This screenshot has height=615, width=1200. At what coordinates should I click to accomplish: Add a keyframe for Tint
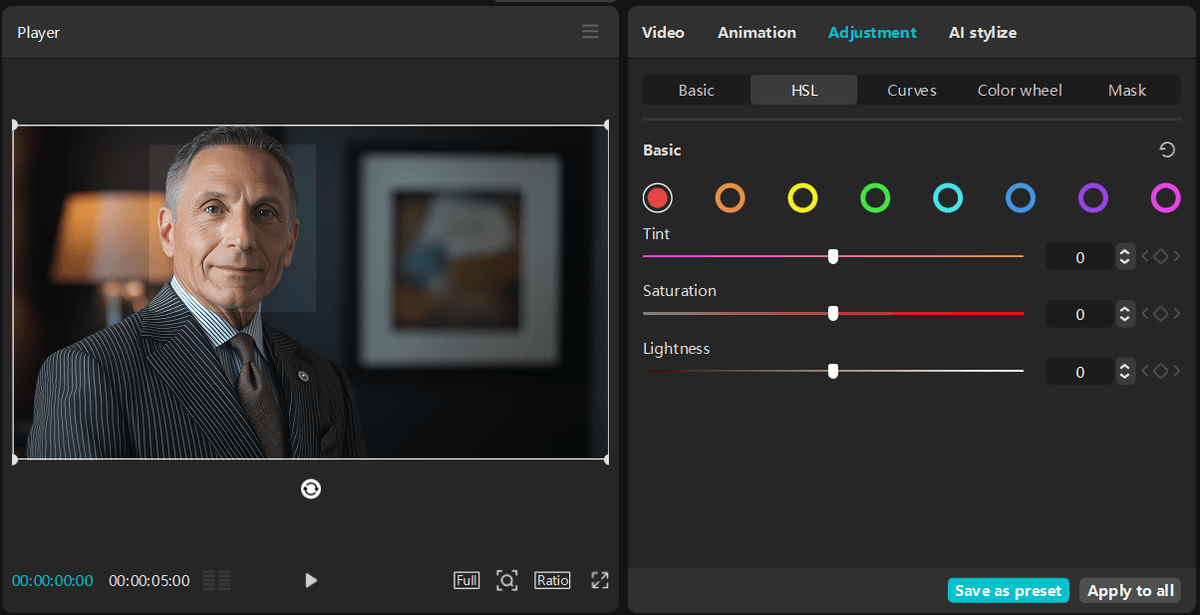(1160, 257)
